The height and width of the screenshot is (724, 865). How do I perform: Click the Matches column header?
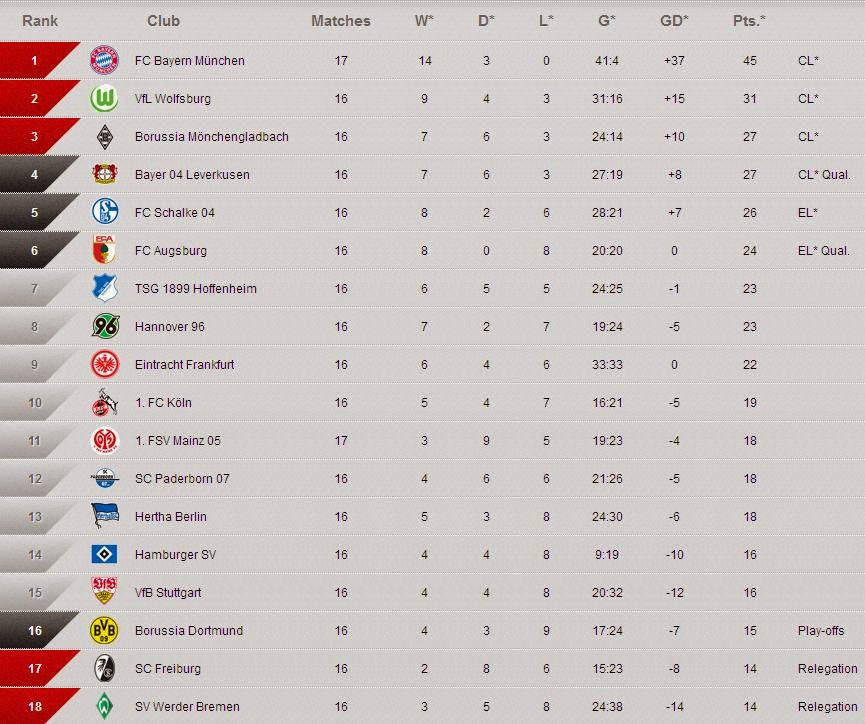pos(340,21)
